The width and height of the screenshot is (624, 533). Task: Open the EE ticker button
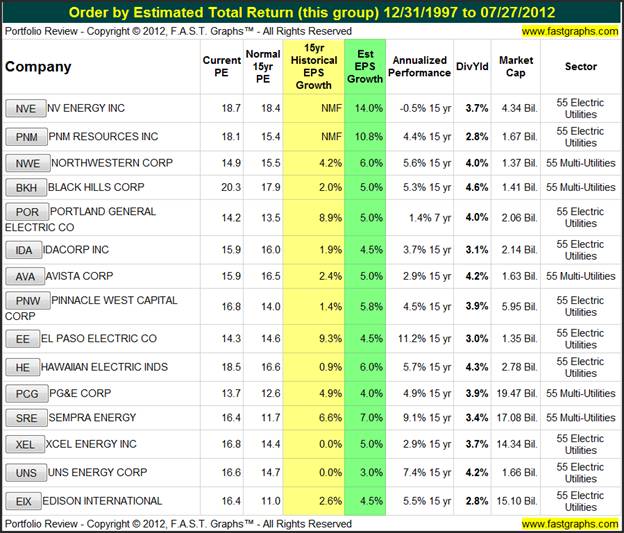coord(23,339)
